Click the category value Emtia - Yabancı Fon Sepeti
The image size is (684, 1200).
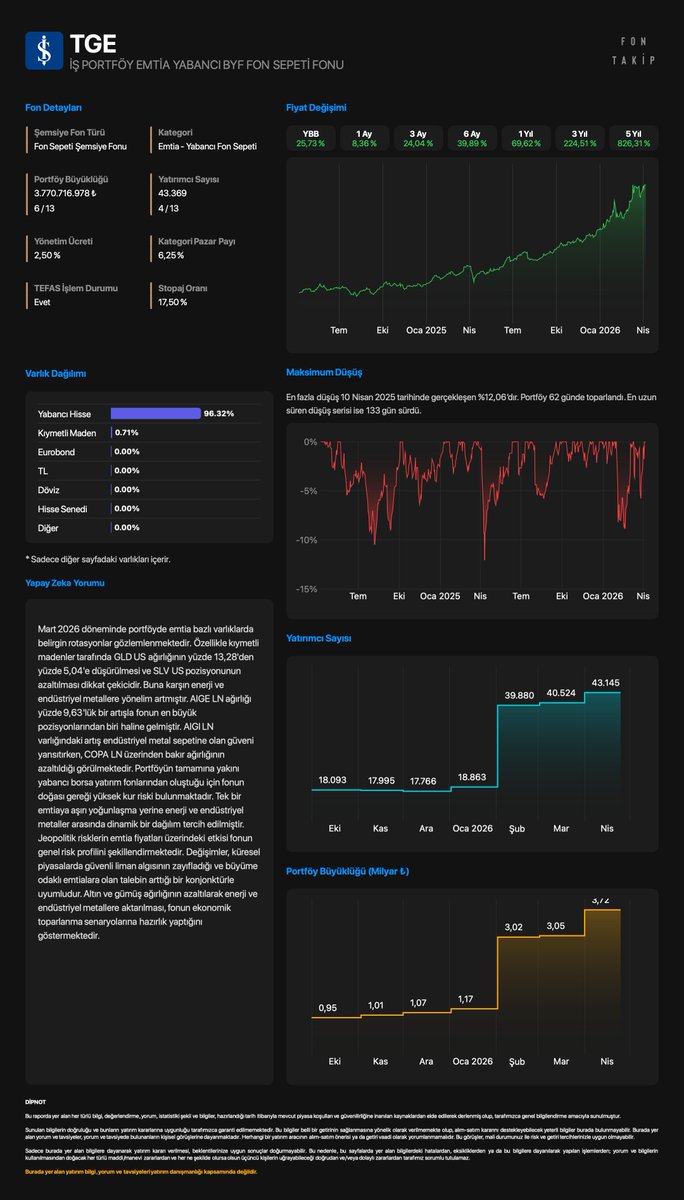207,146
